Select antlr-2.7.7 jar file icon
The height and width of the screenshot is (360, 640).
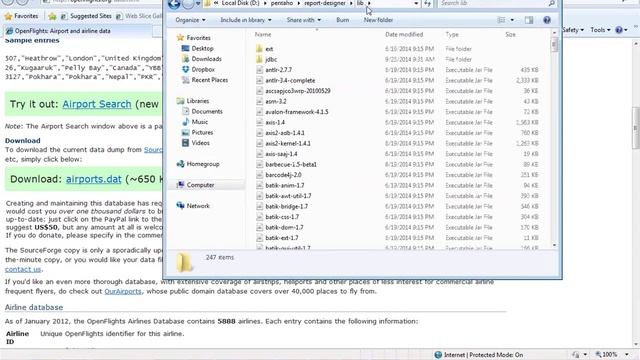(259, 70)
